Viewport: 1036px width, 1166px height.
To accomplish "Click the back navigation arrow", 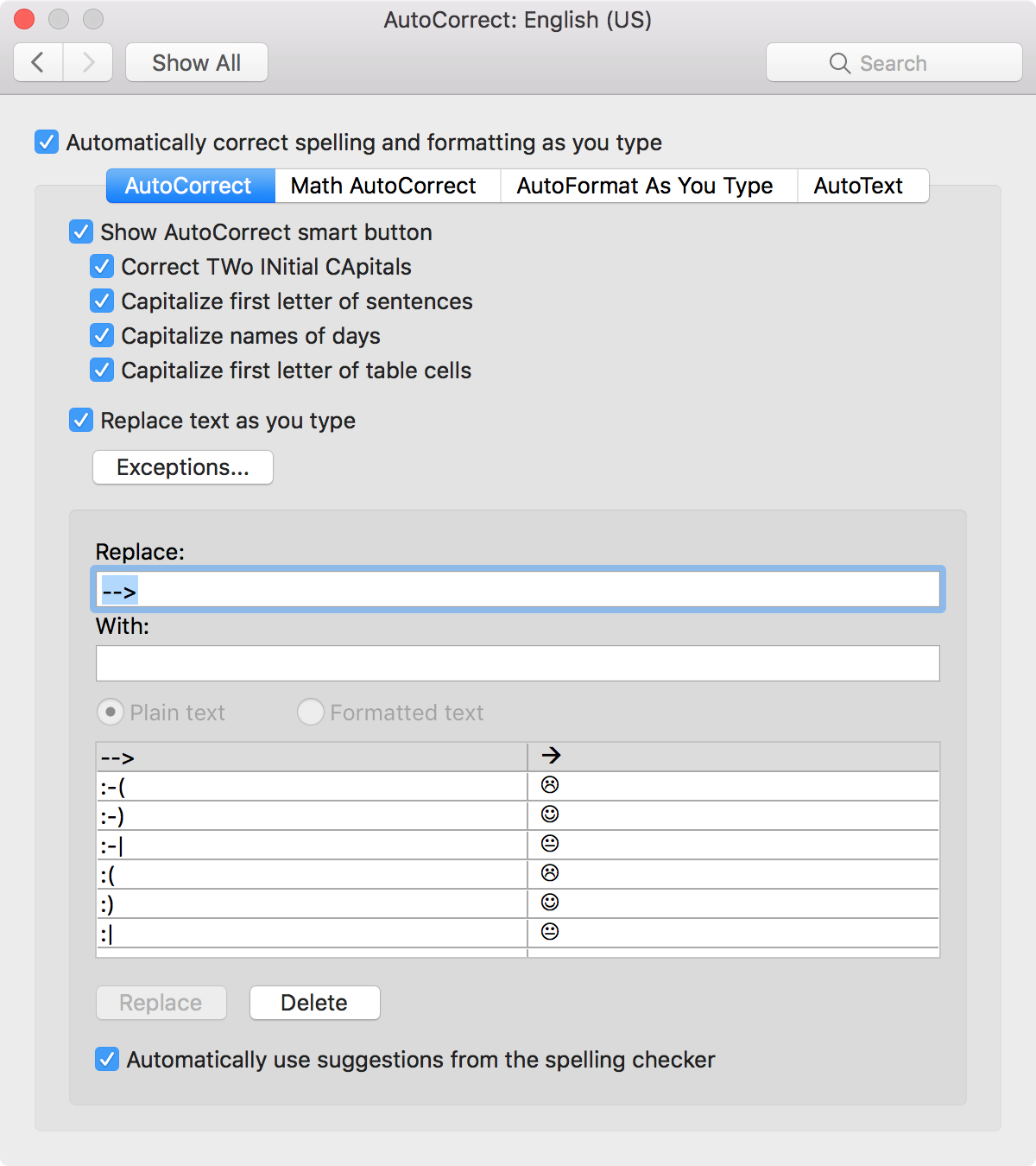I will tap(38, 62).
